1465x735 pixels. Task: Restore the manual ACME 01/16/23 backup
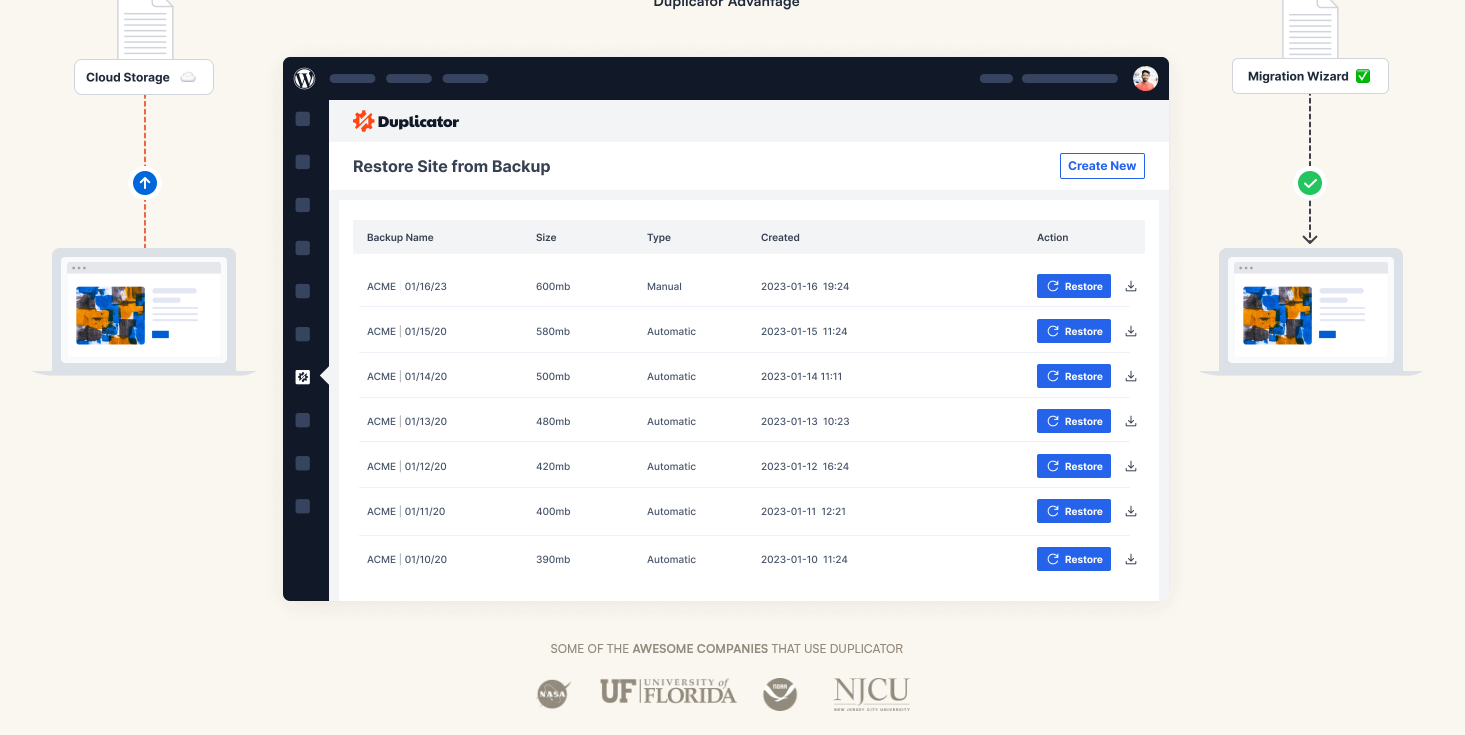(1073, 286)
